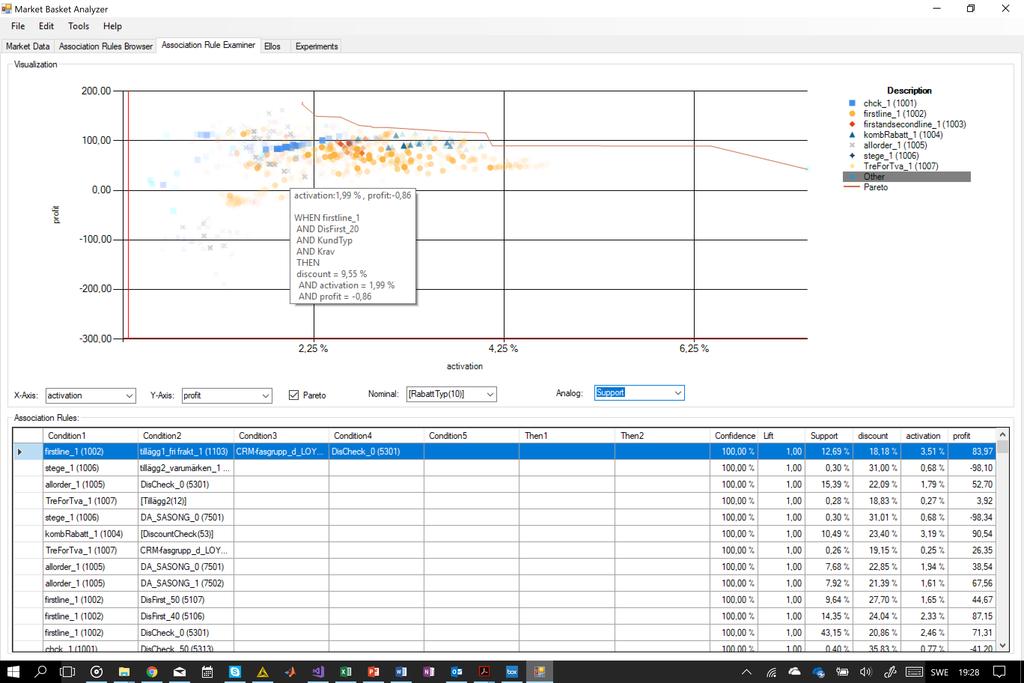Open PowerPoint from the taskbar

[374, 671]
